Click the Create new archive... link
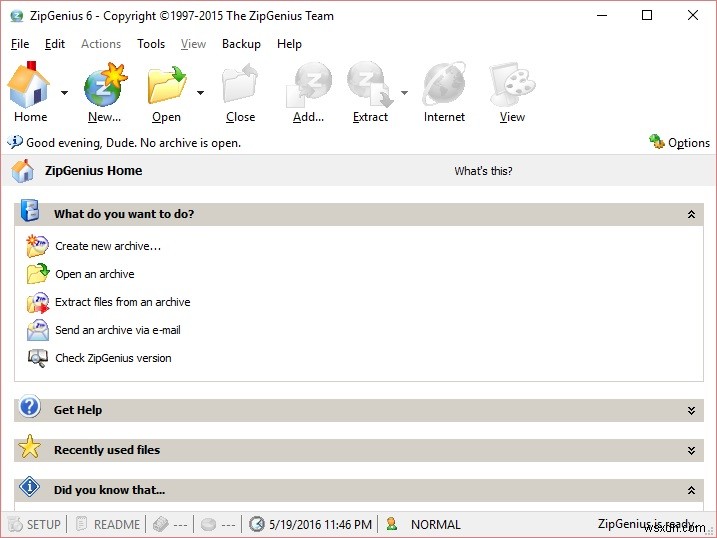The width and height of the screenshot is (717, 538). pyautogui.click(x=108, y=246)
